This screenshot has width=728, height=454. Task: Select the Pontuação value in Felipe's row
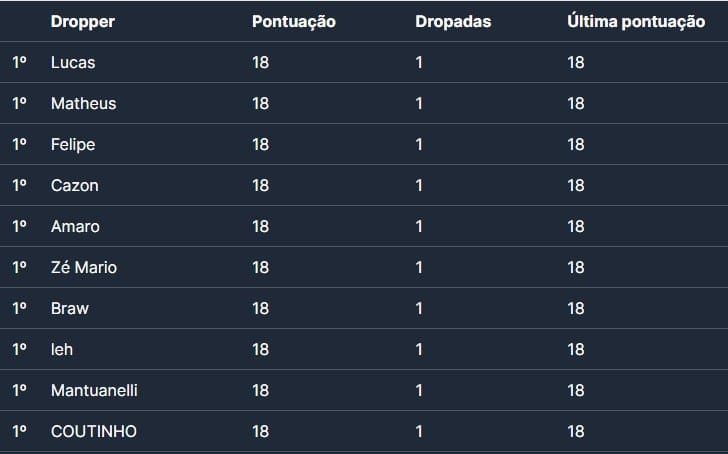point(261,145)
